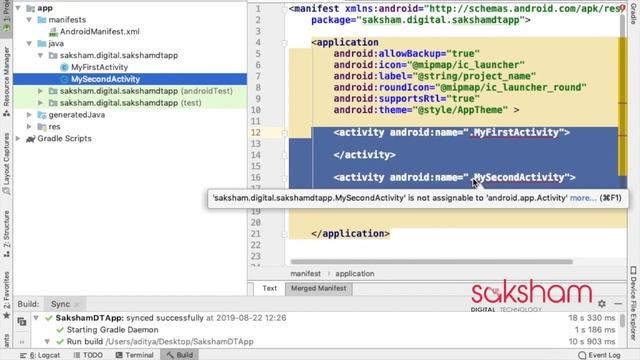Click the editor horizontal scrollbar
This screenshot has width=640, height=360.
click(431, 262)
